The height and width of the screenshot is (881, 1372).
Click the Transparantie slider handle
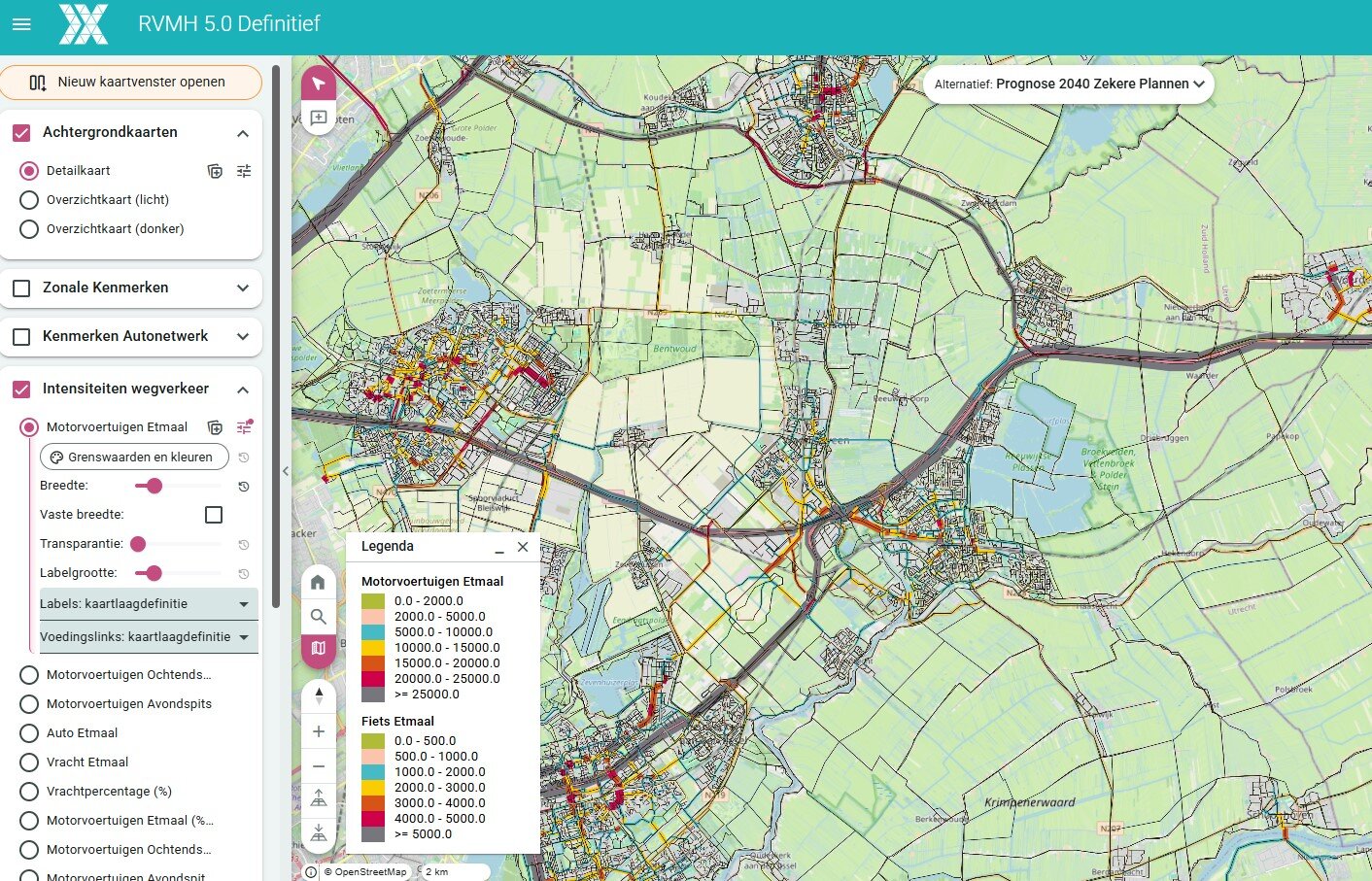pos(138,544)
